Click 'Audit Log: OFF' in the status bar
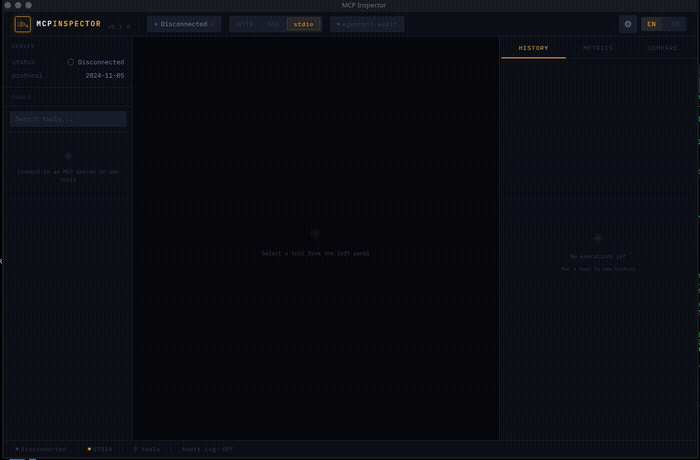This screenshot has height=460, width=700. (x=207, y=449)
